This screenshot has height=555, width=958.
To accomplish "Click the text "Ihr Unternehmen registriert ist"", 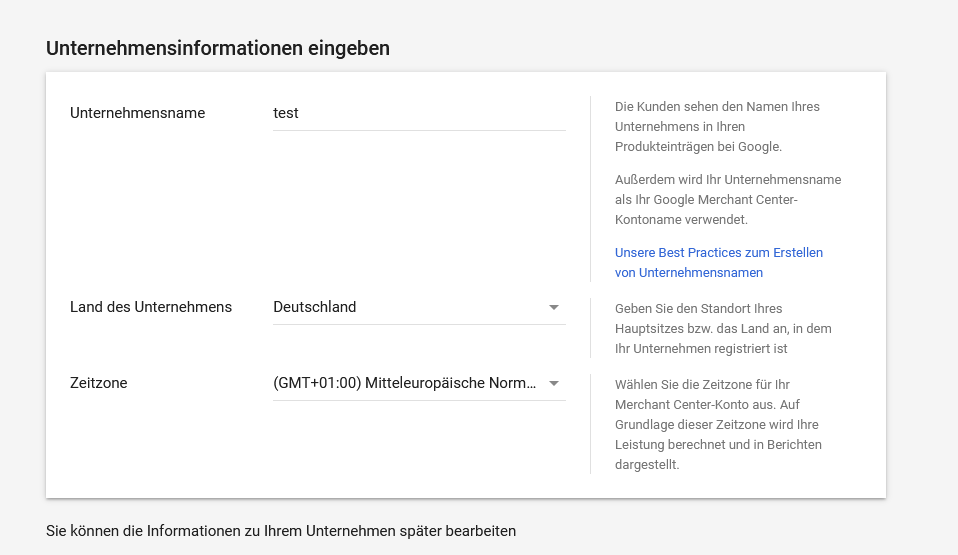I will click(701, 349).
